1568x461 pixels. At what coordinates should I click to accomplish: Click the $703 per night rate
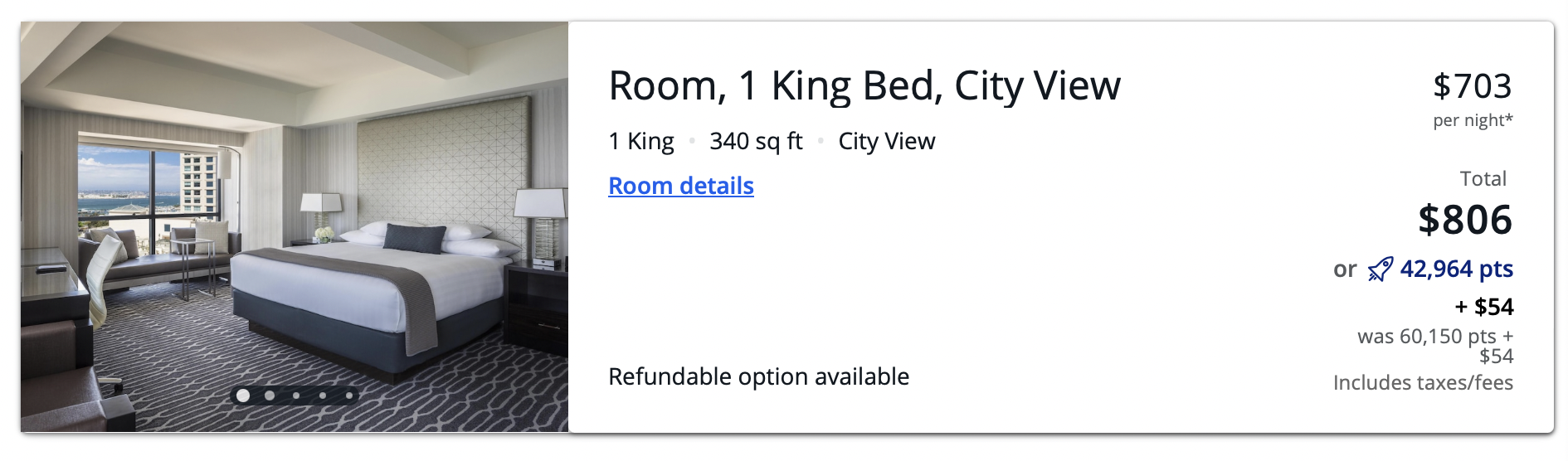tap(1473, 86)
